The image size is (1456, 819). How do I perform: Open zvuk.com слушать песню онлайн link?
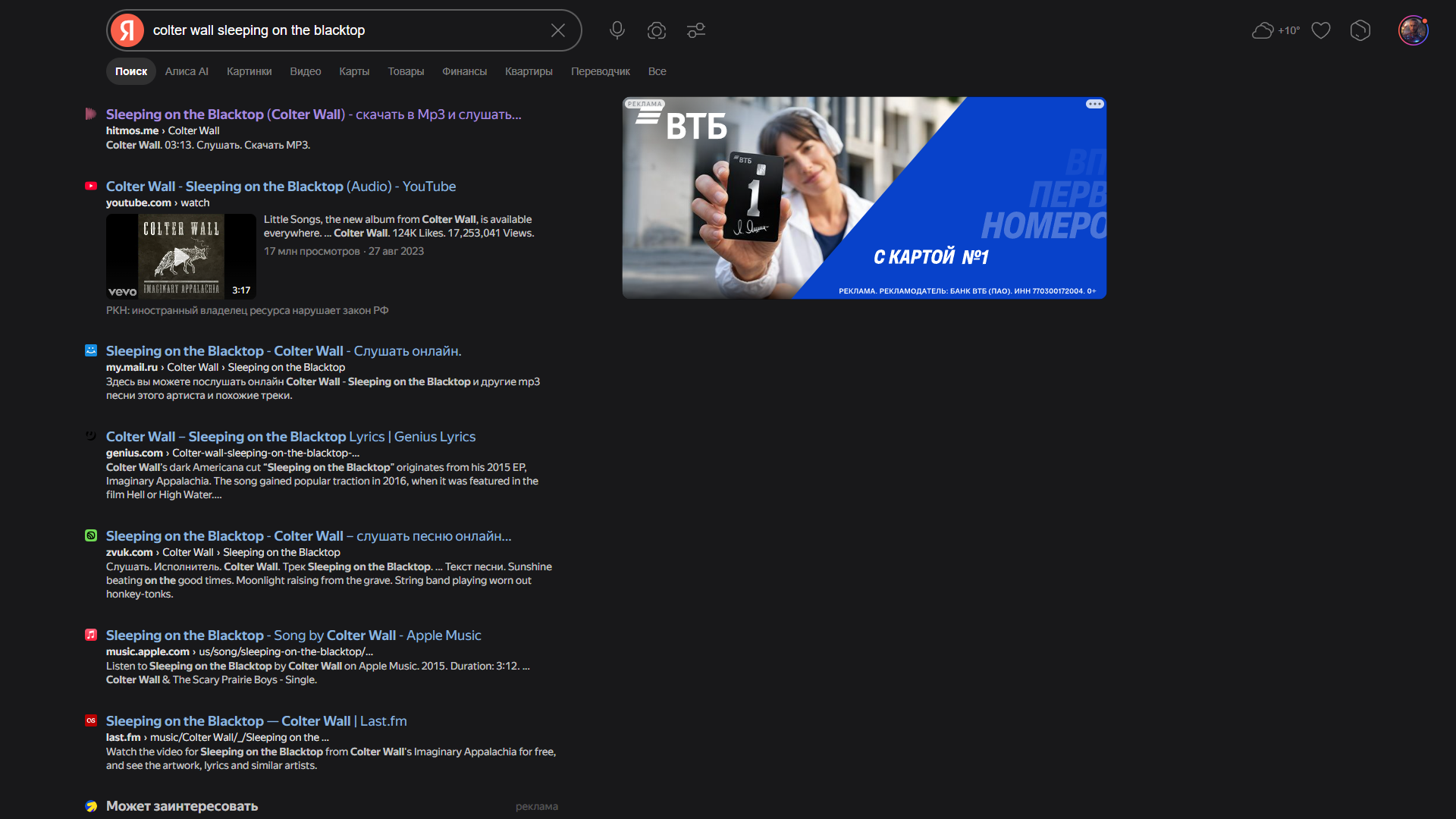[309, 535]
